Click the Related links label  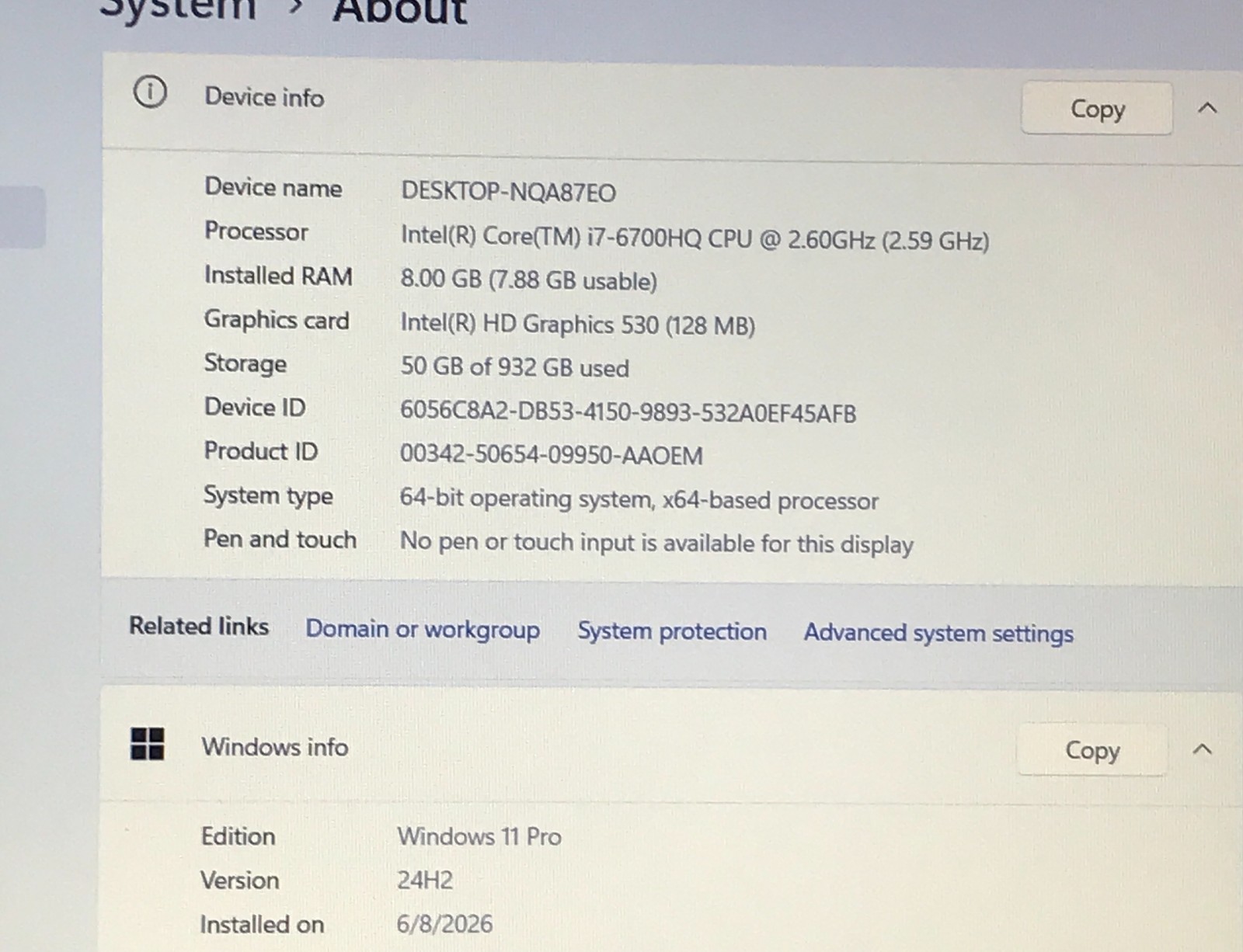[x=199, y=626]
